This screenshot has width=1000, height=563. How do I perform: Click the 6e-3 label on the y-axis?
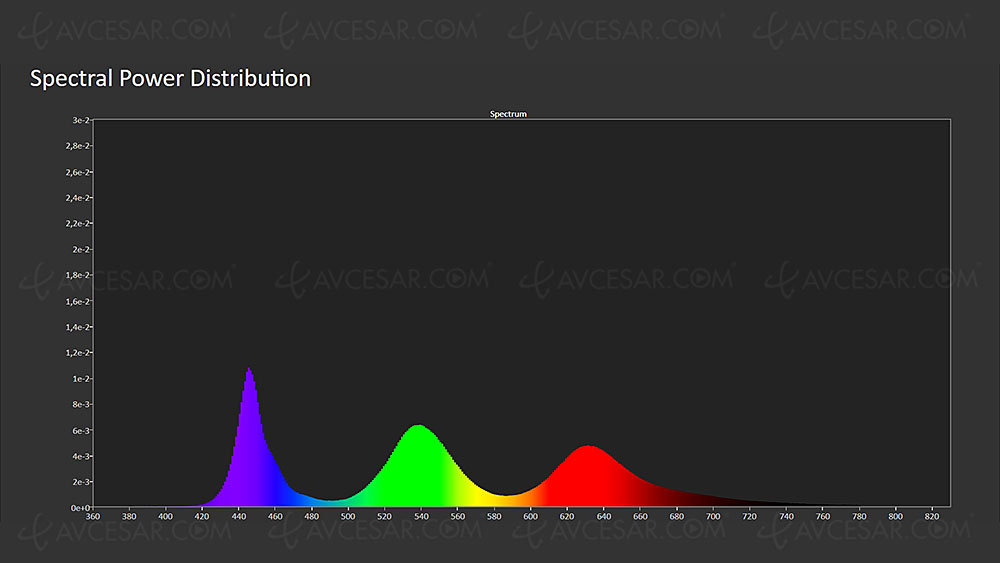tap(79, 430)
